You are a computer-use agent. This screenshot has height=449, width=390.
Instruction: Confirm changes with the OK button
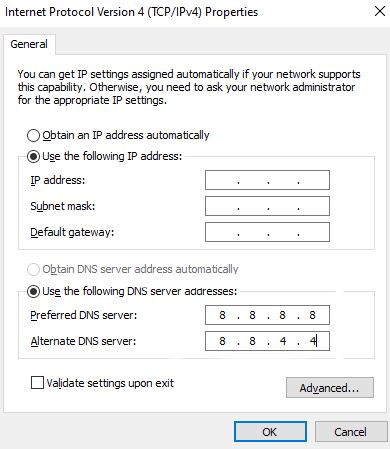pos(270,432)
